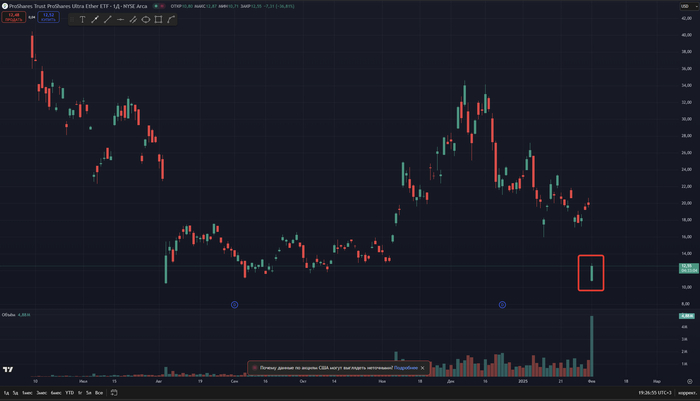Set range to 1 day (1д)
The height and width of the screenshot is (401, 700).
tap(6, 393)
